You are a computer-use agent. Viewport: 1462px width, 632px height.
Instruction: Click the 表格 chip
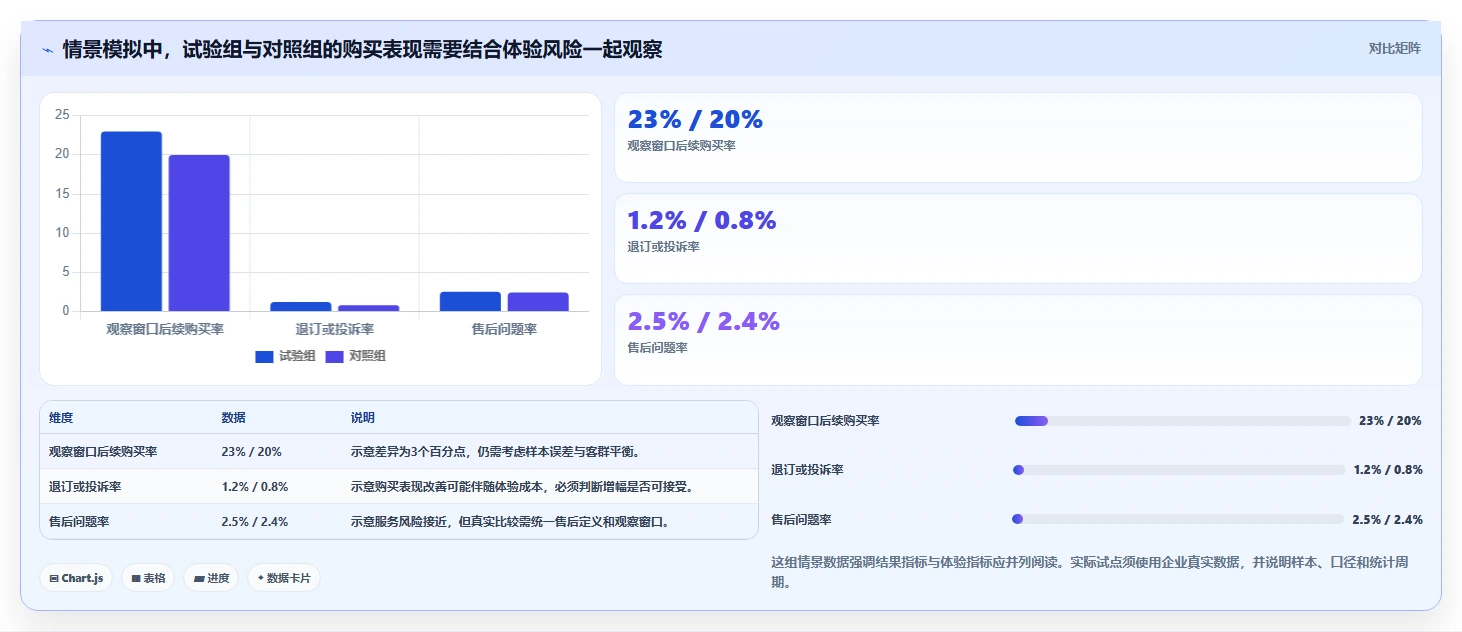[x=148, y=578]
